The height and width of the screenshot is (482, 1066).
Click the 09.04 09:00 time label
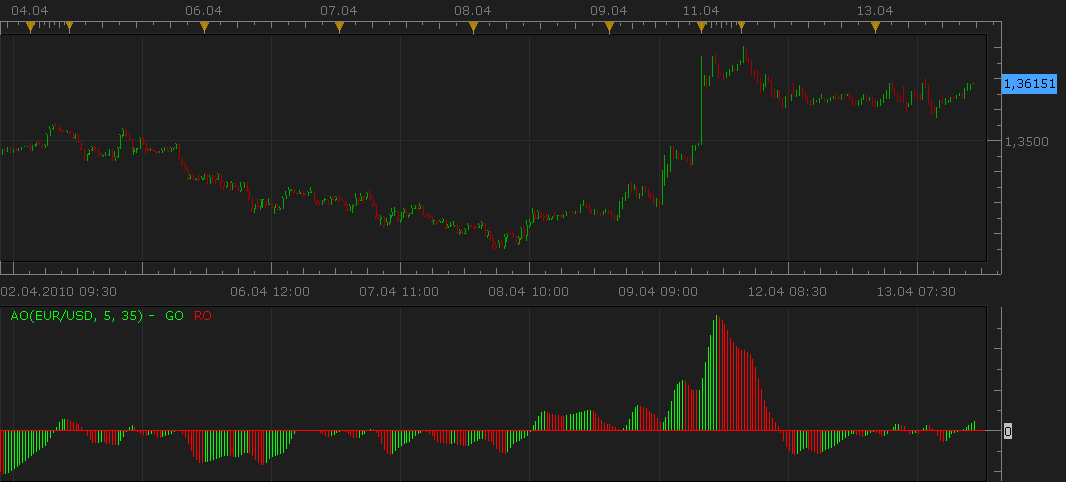pos(657,292)
